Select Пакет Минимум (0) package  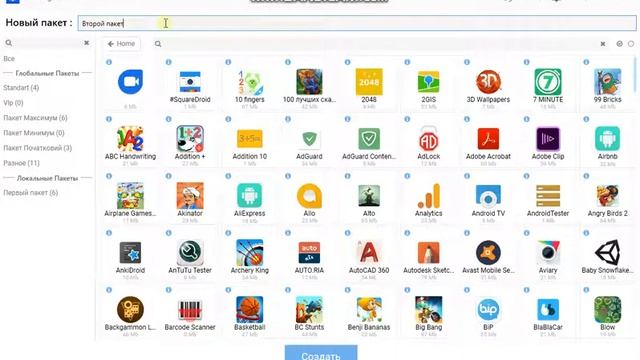tap(34, 133)
